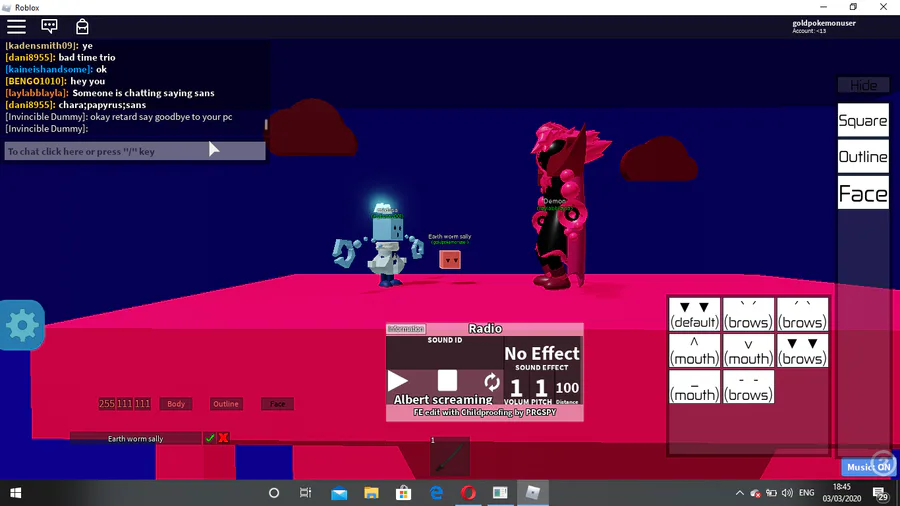Launch Microsoft Edge from taskbar

(x=436, y=493)
